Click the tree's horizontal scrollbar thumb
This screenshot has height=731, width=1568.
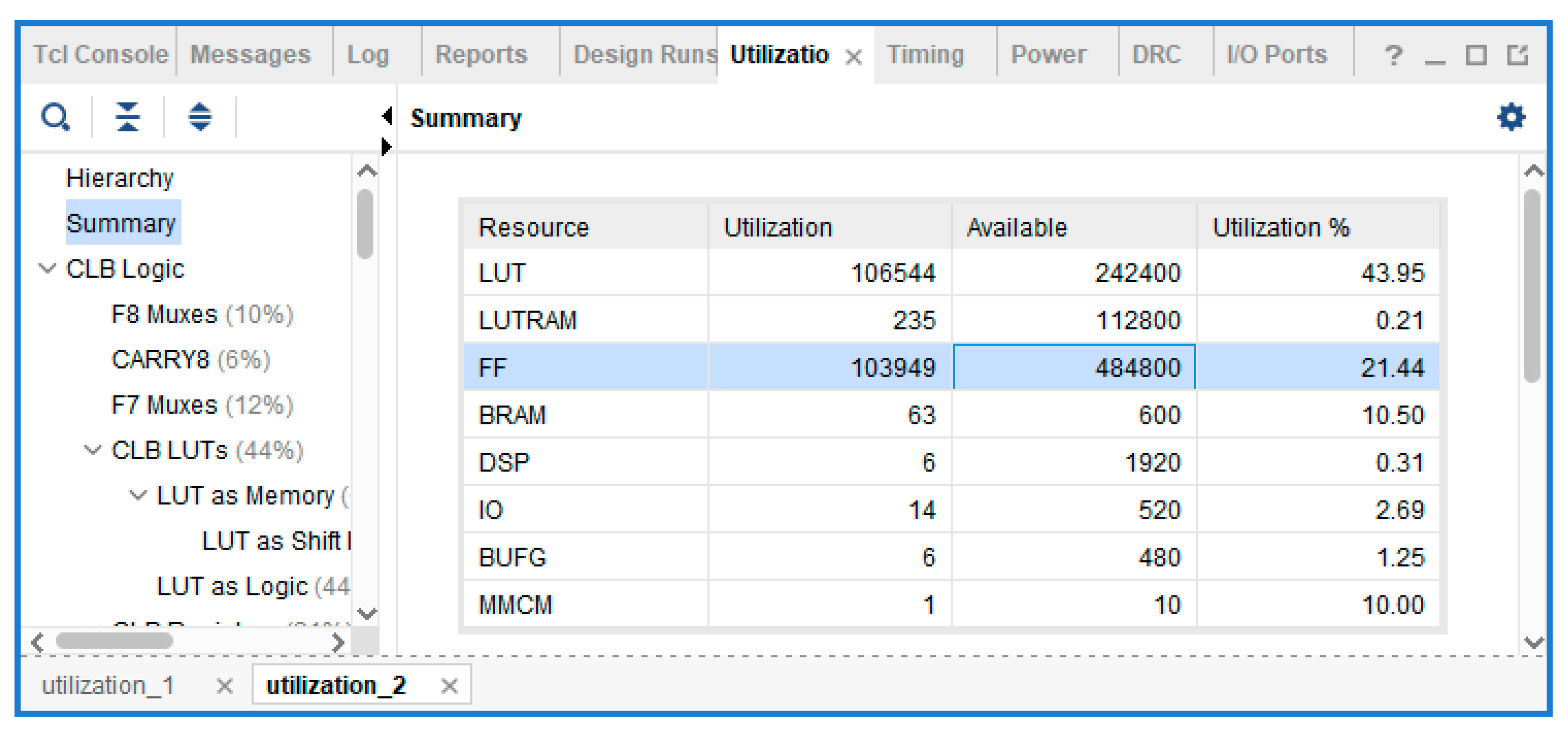[114, 641]
